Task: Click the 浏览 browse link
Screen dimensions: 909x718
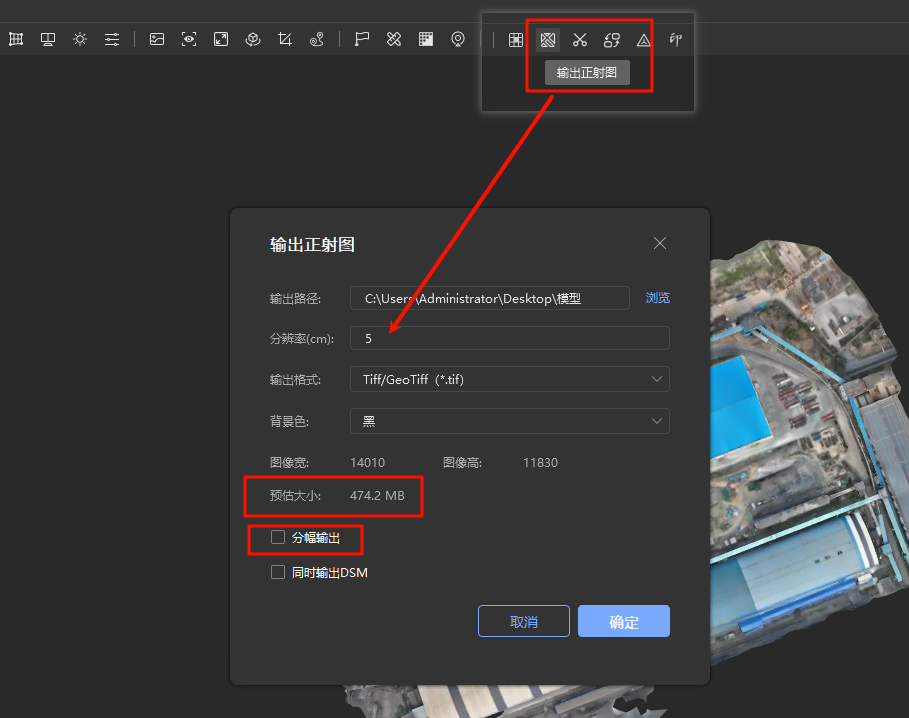Action: 657,298
